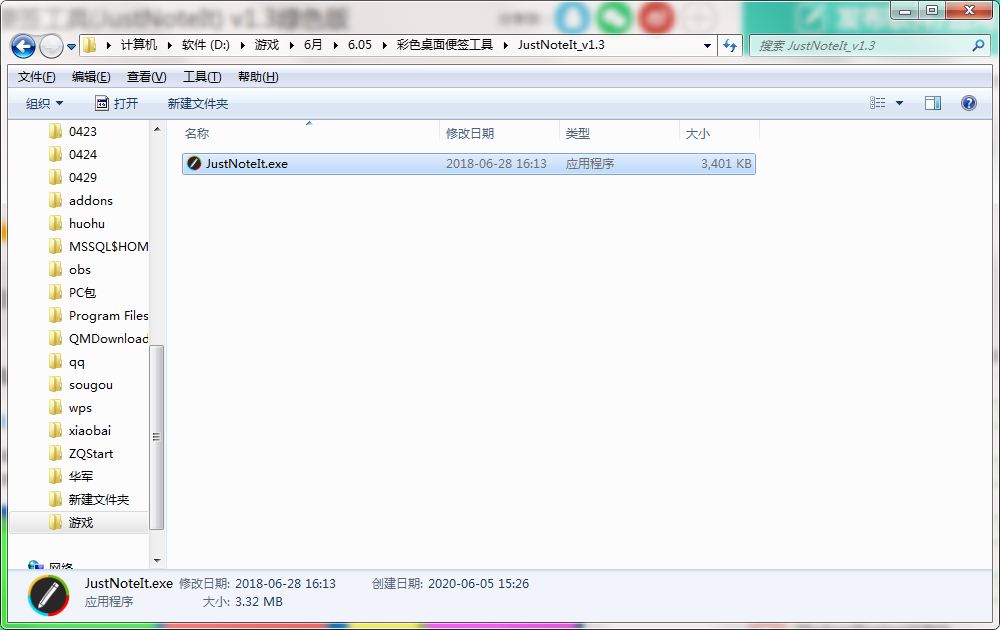The width and height of the screenshot is (1000, 630).
Task: Click 彩色桌面便签工具 in the address path
Action: tap(445, 45)
